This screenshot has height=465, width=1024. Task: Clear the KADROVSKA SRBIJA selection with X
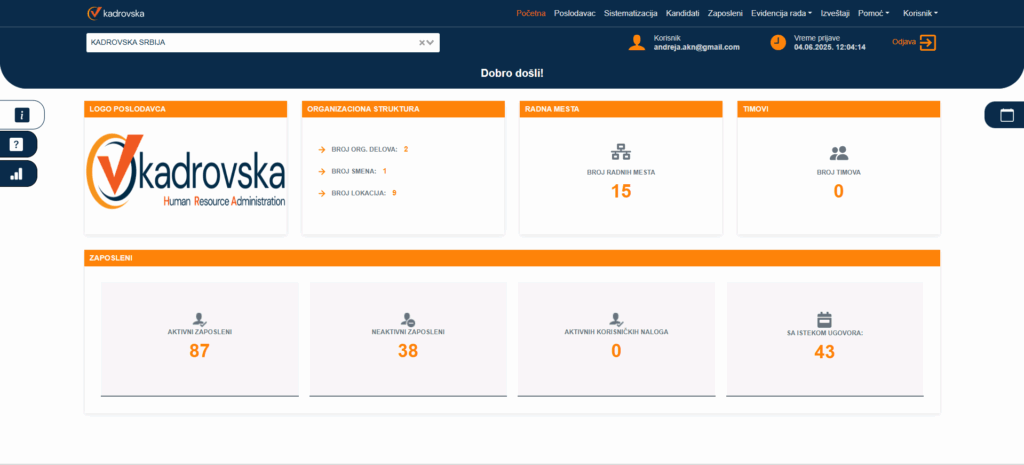[x=422, y=42]
